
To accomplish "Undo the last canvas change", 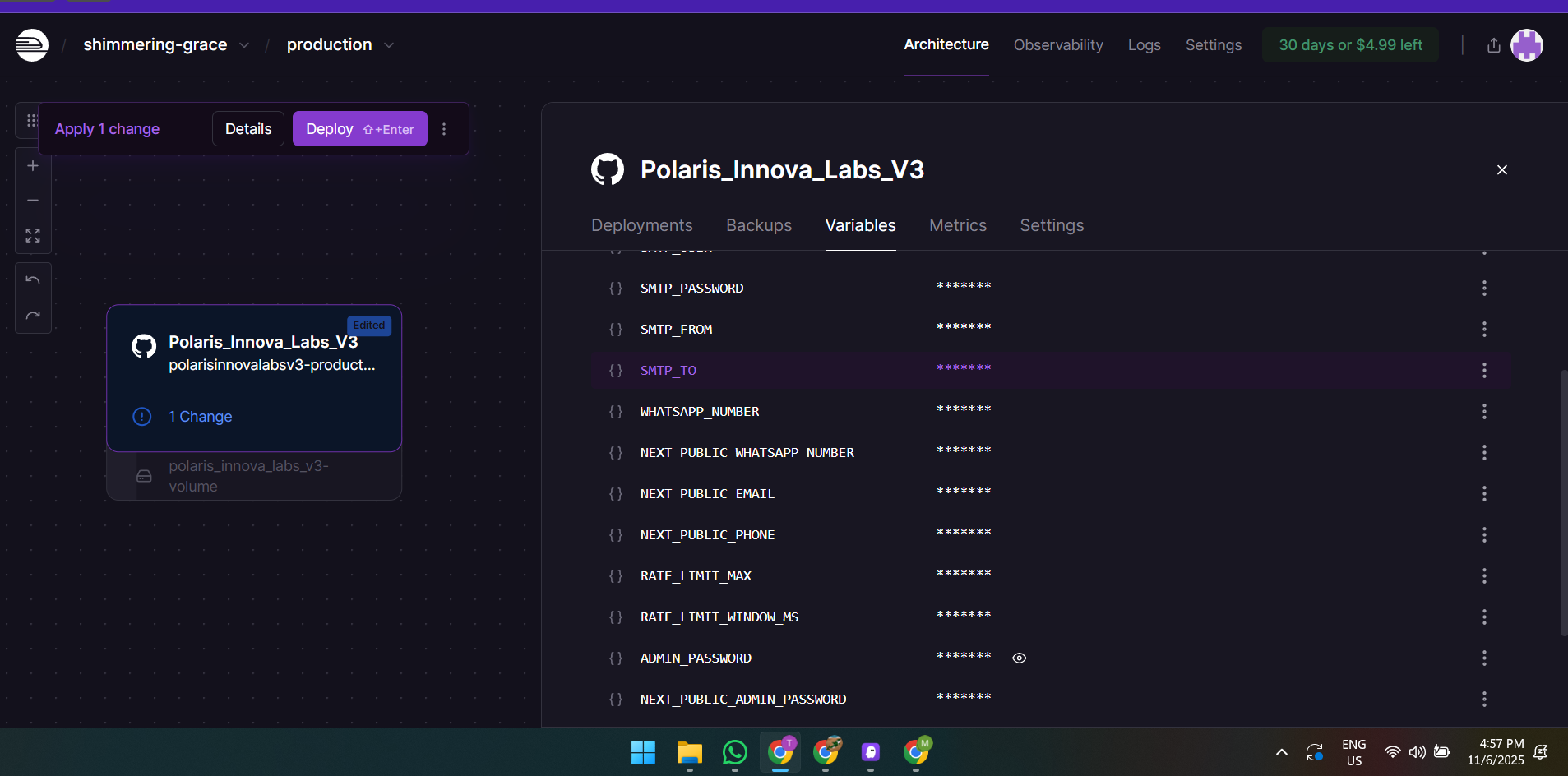I will (33, 280).
